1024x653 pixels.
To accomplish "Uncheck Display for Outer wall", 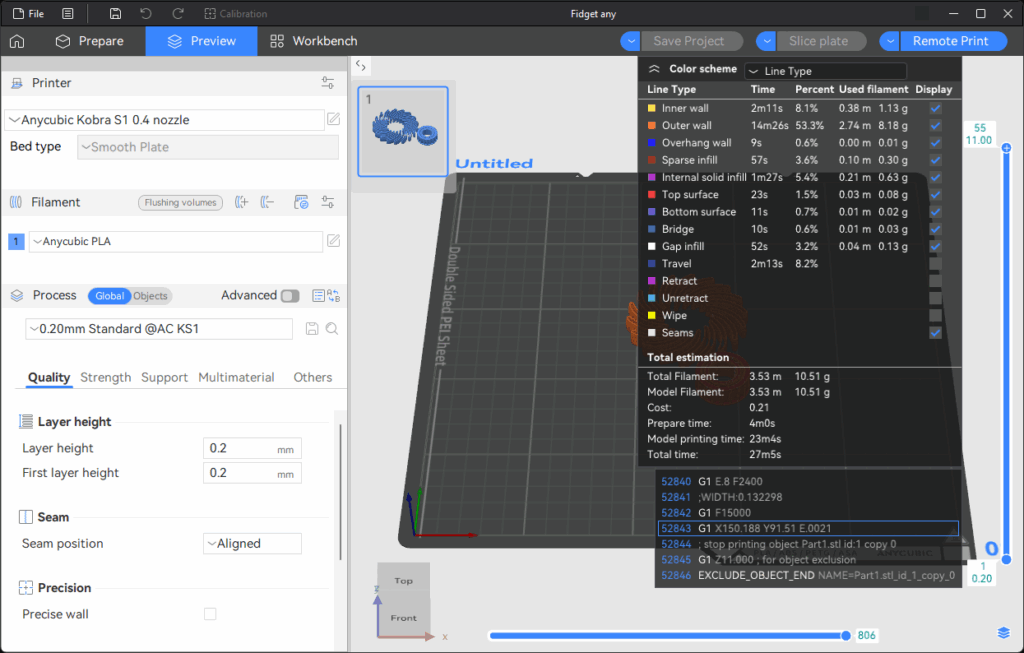I will (935, 126).
